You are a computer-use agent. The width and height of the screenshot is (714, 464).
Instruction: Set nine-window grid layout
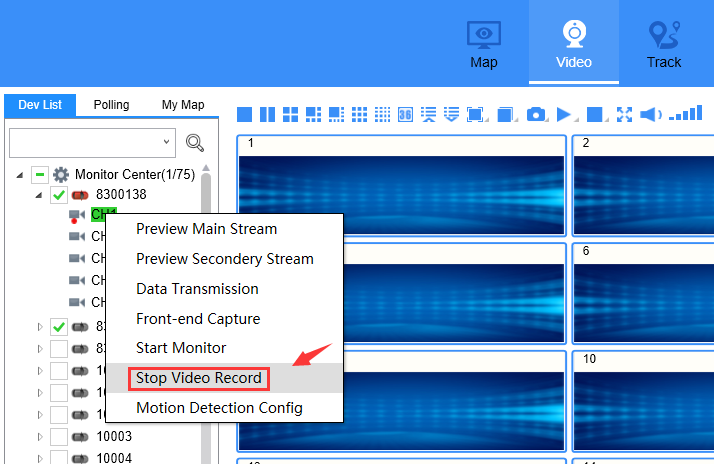click(359, 114)
